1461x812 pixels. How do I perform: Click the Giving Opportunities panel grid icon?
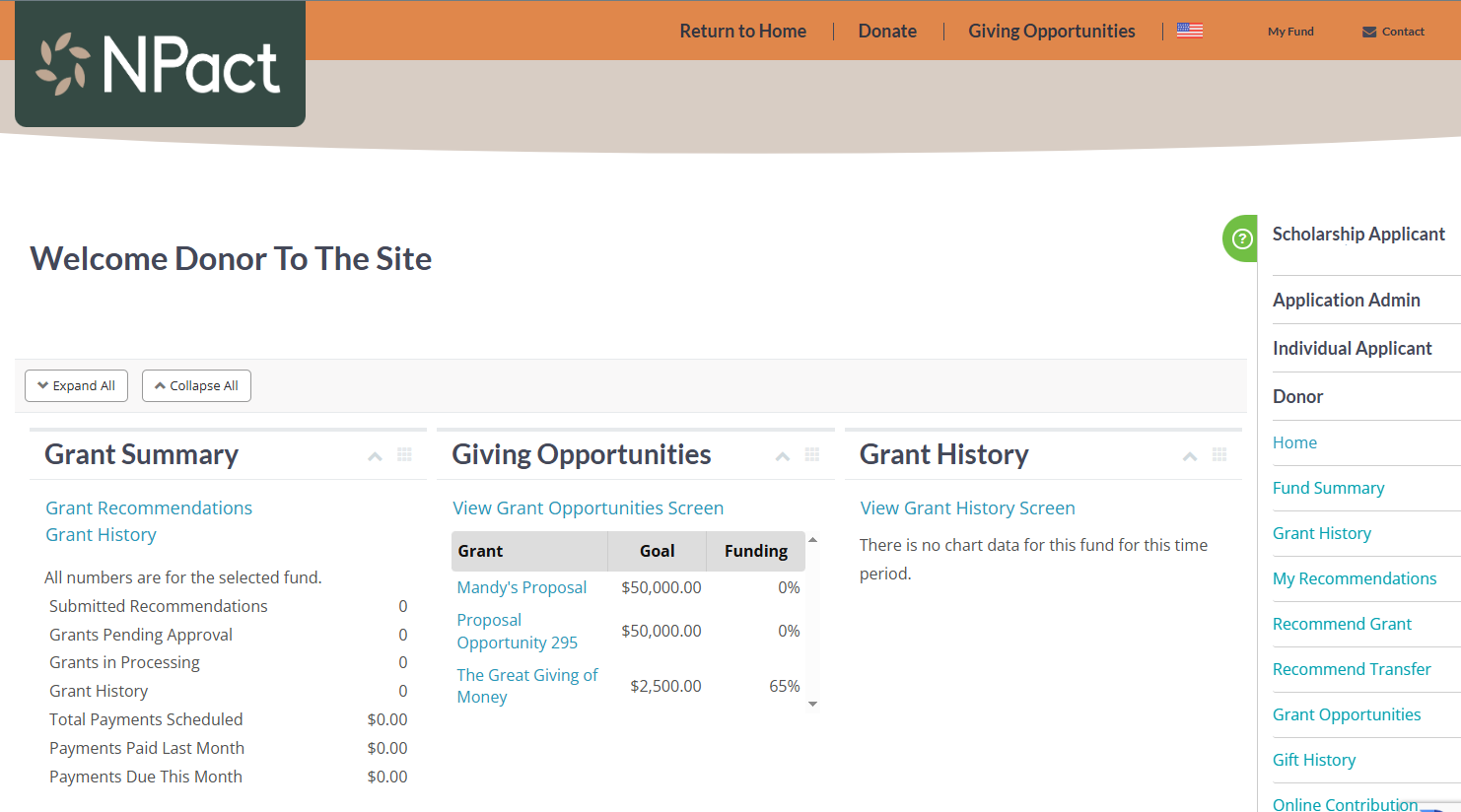click(812, 454)
